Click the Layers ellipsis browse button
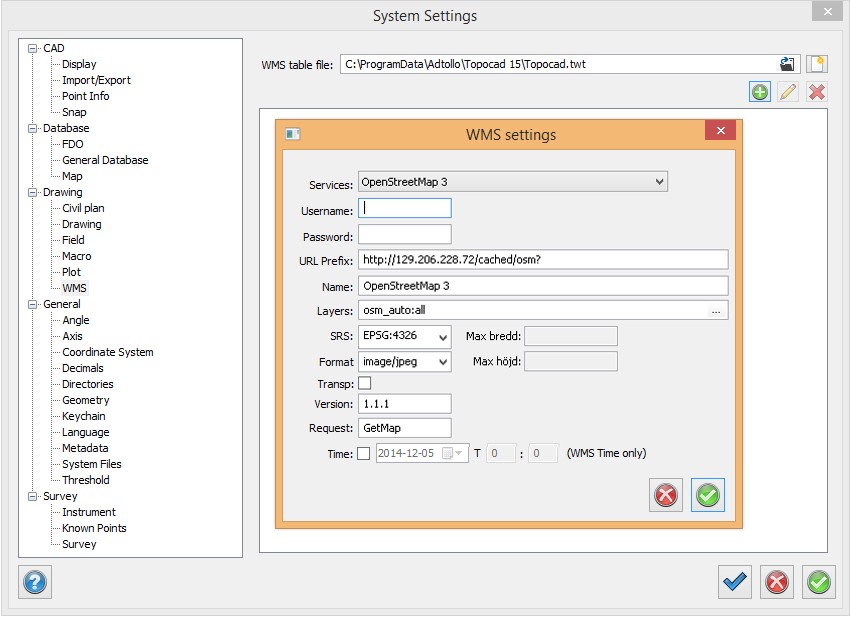Screen dimensions: 850x617 click(x=715, y=311)
